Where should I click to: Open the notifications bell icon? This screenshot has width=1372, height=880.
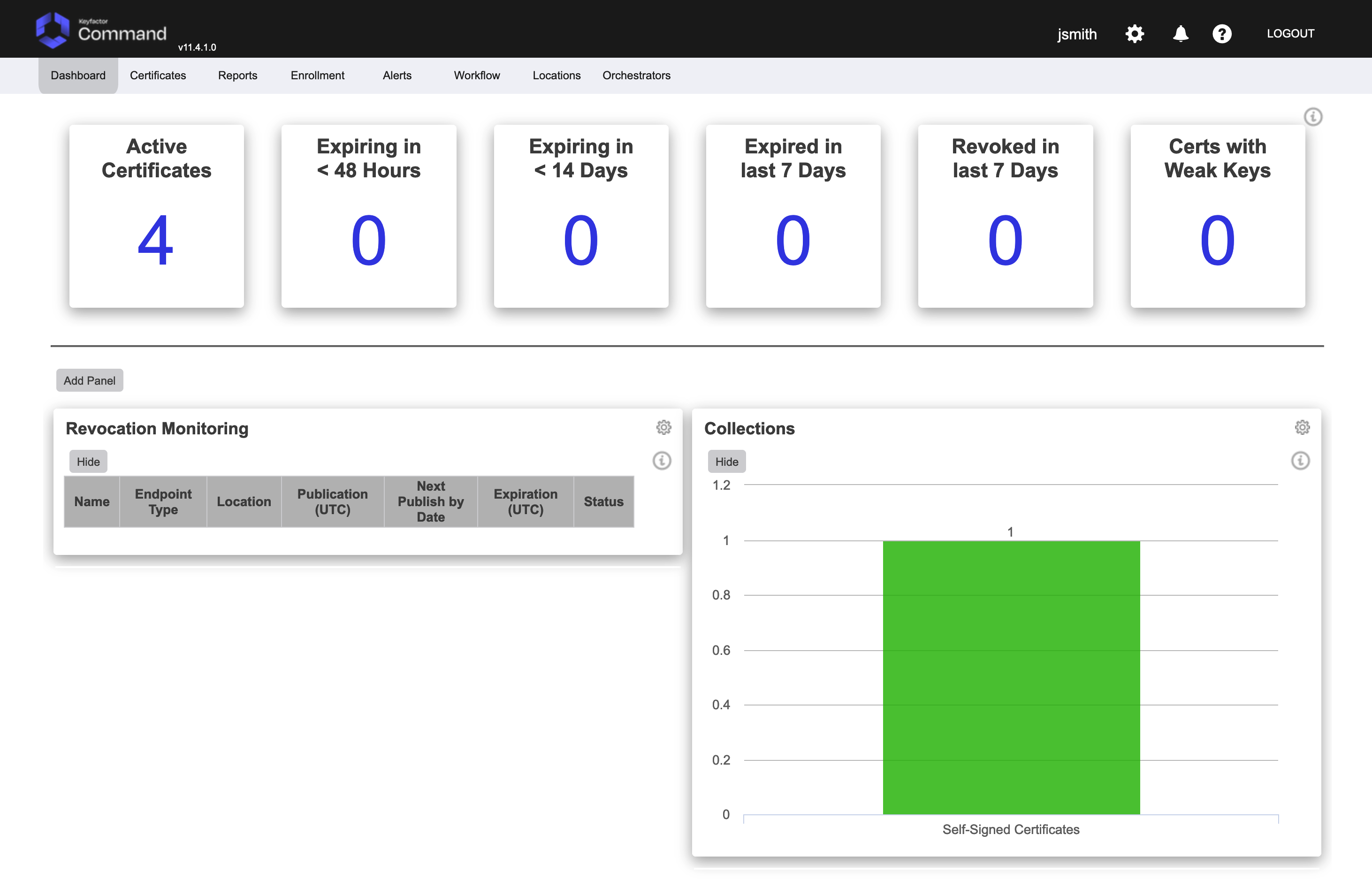[1181, 34]
